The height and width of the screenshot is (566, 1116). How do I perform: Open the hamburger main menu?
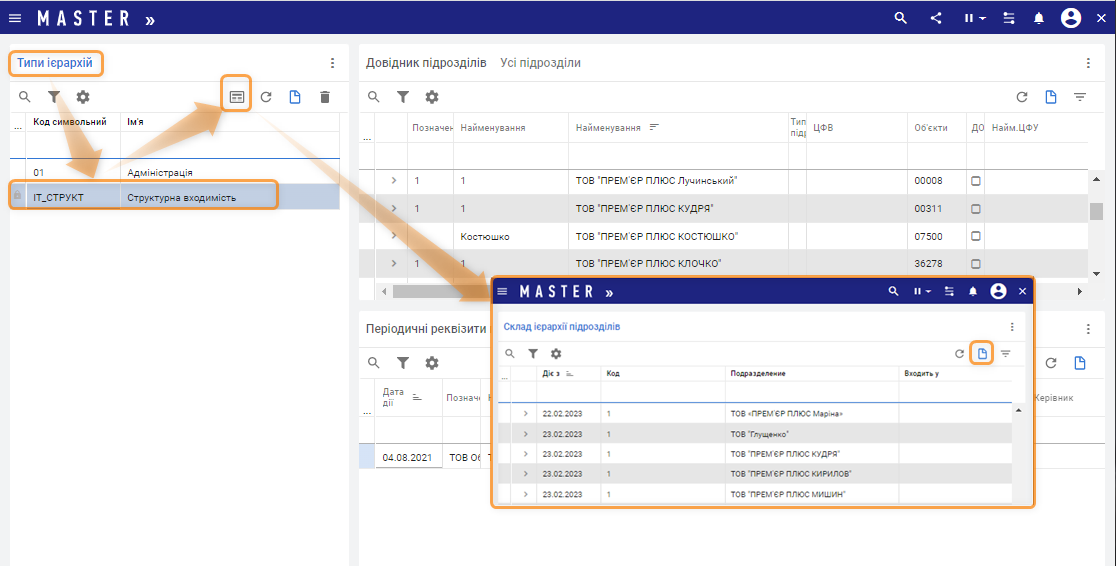15,18
